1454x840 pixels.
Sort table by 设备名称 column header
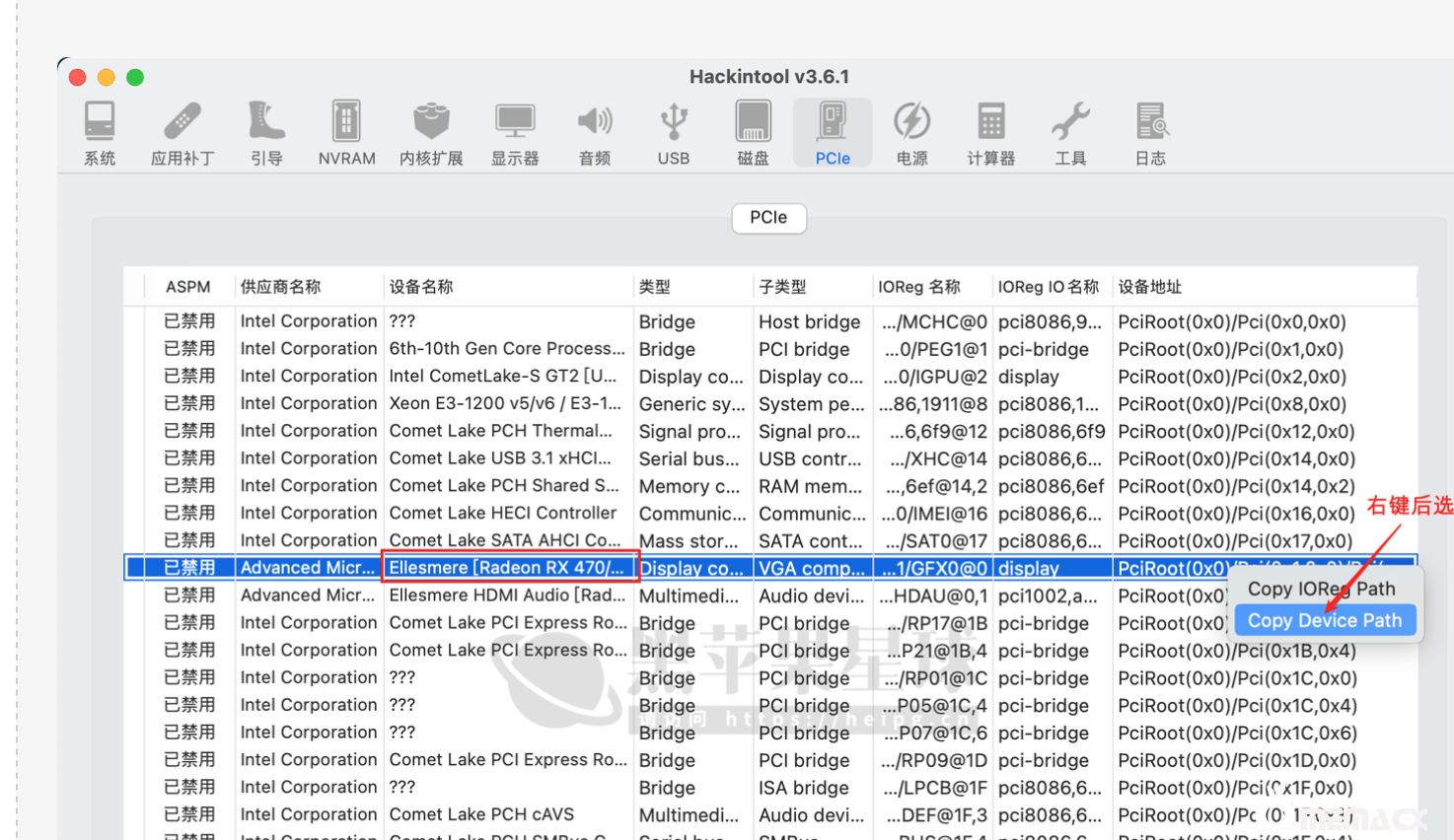pos(421,287)
